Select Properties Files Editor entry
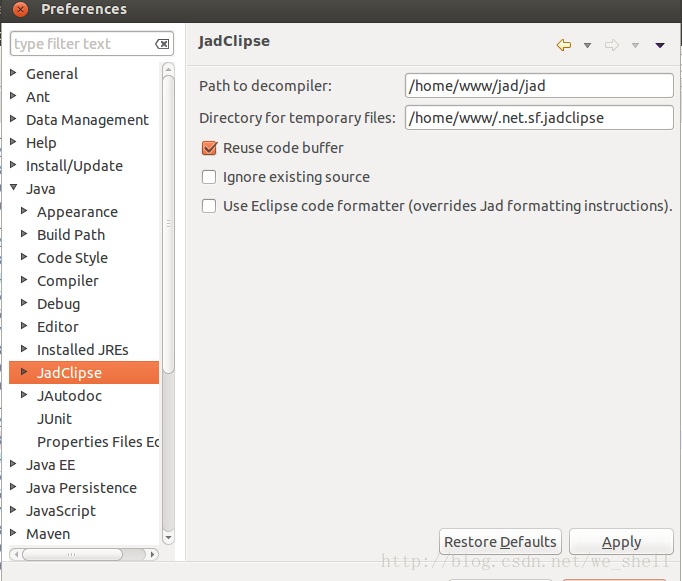 pyautogui.click(x=98, y=442)
